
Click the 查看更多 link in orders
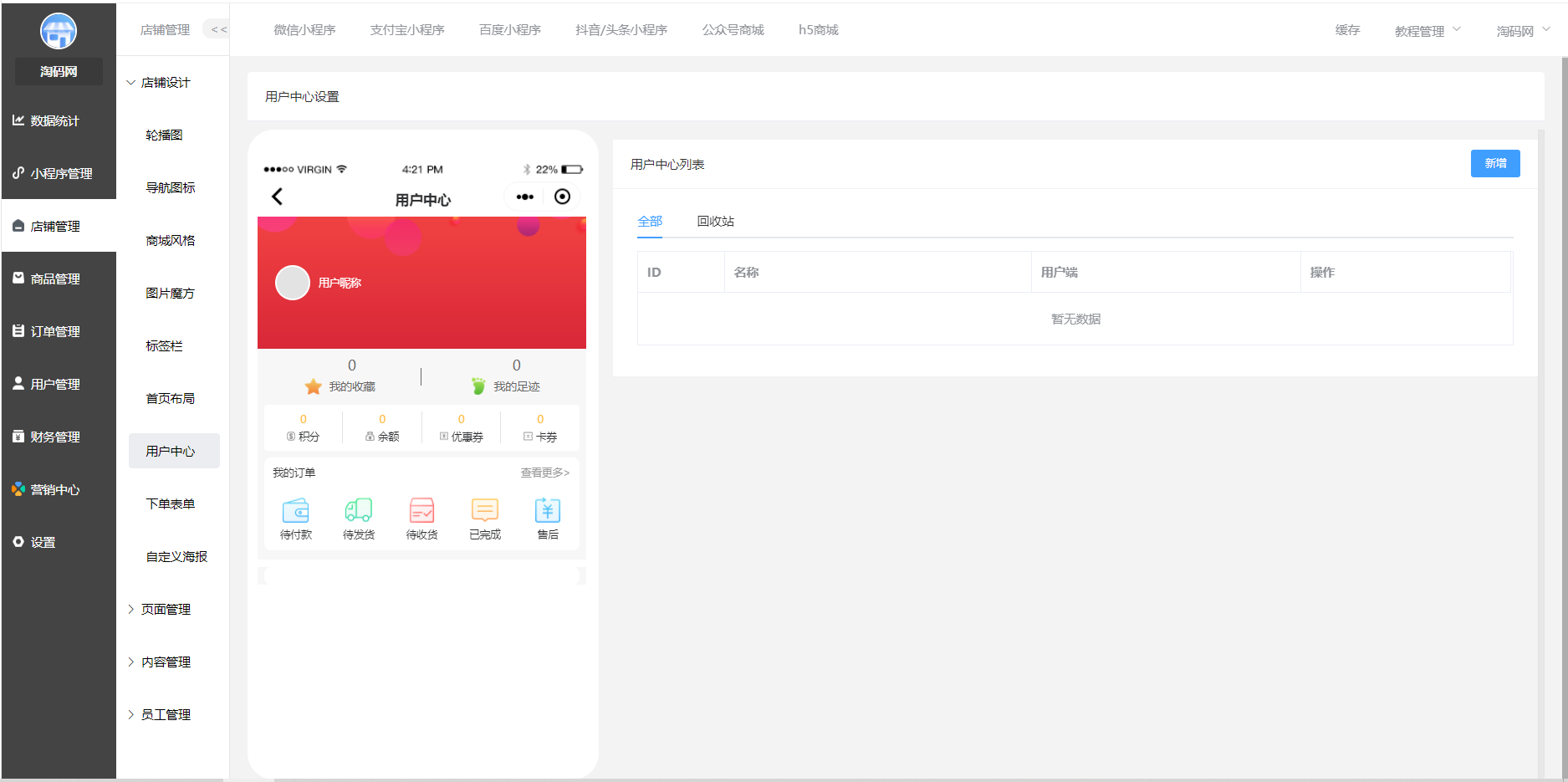[544, 473]
